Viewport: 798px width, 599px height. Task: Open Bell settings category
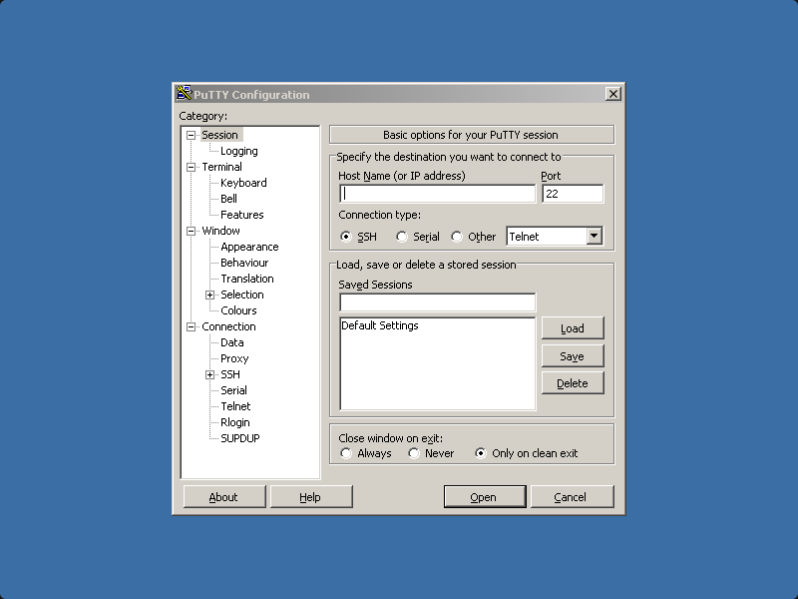229,198
